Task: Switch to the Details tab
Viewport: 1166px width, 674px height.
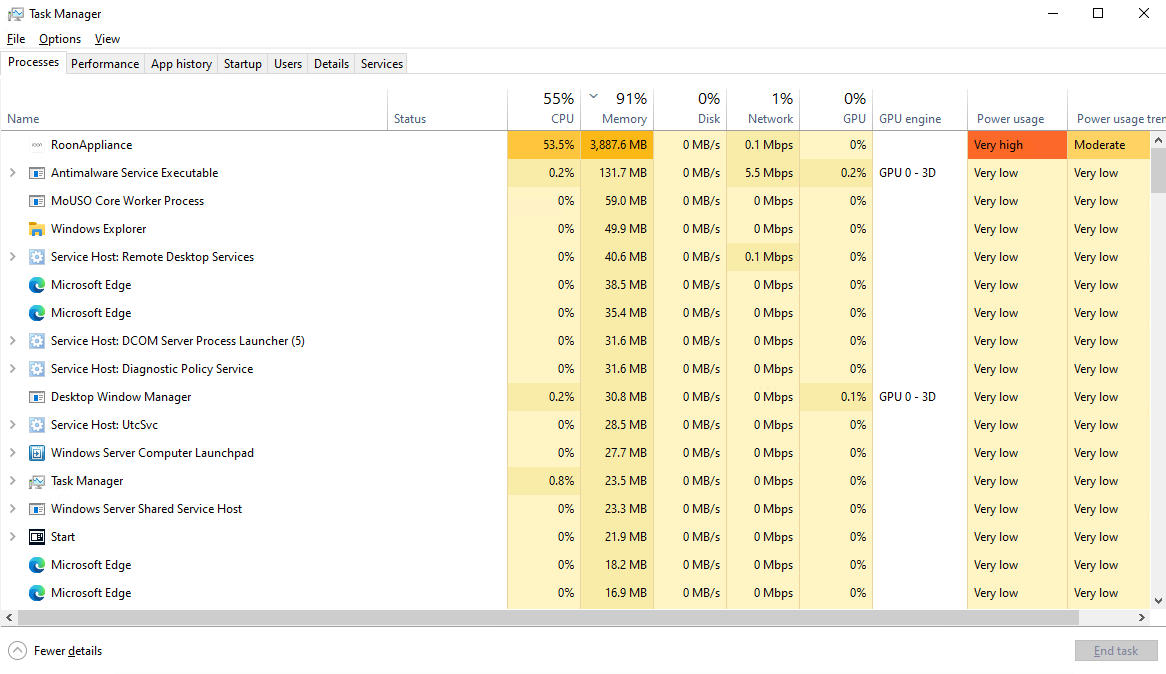Action: pyautogui.click(x=331, y=64)
